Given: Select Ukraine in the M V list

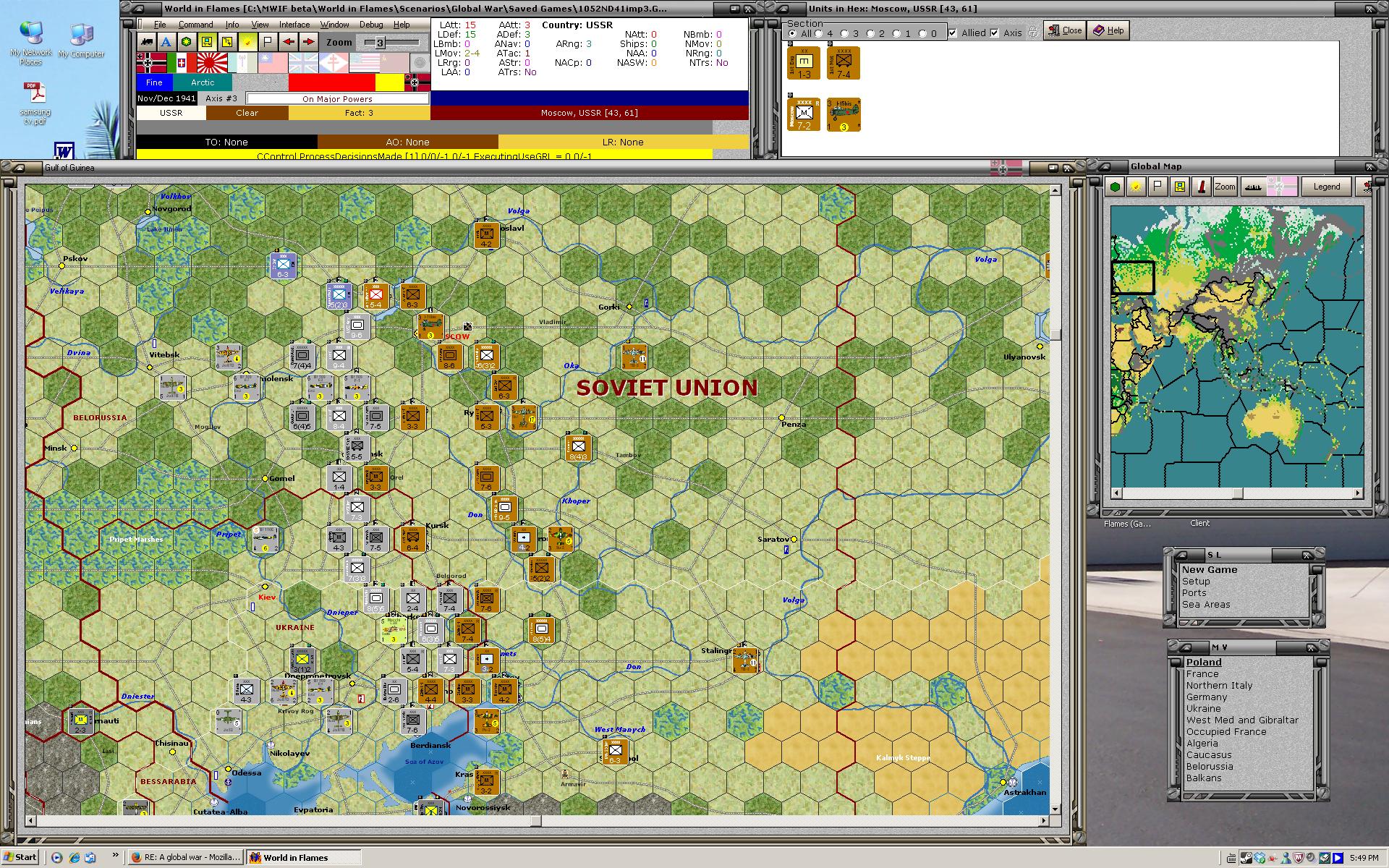Looking at the screenshot, I should 1203,709.
